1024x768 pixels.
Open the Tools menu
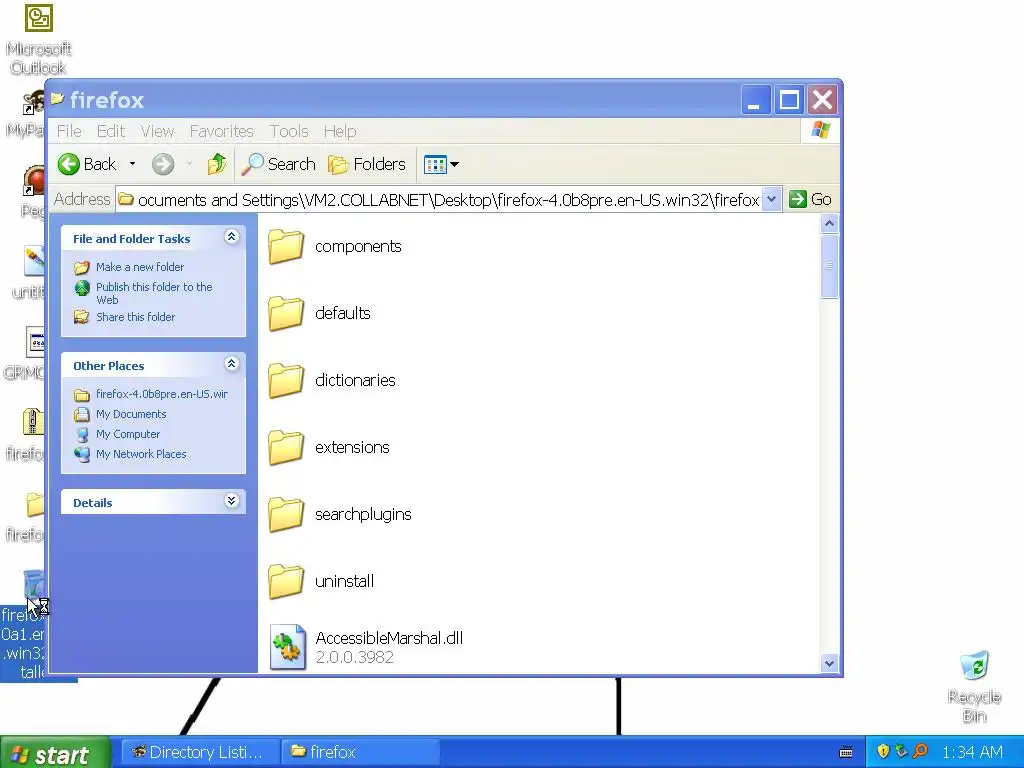point(289,131)
